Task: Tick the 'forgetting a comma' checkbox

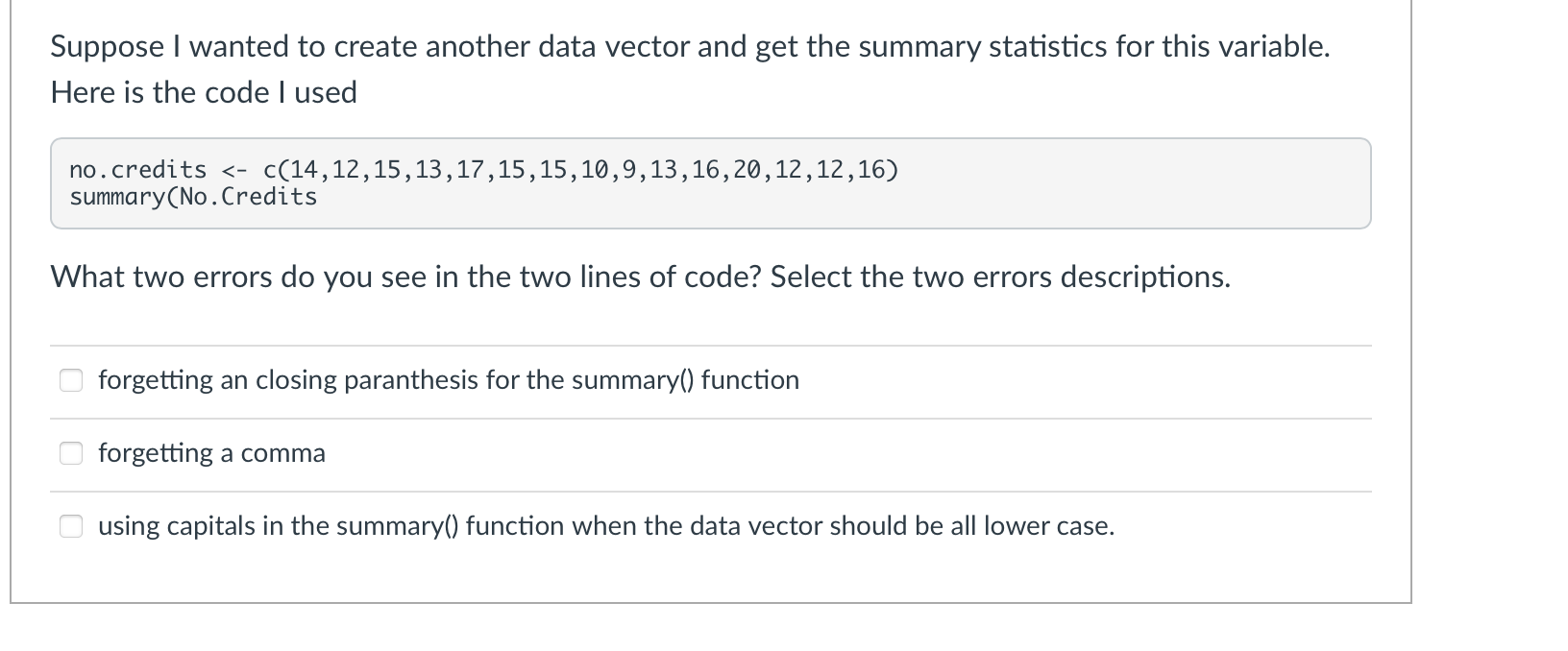Action: coord(71,453)
